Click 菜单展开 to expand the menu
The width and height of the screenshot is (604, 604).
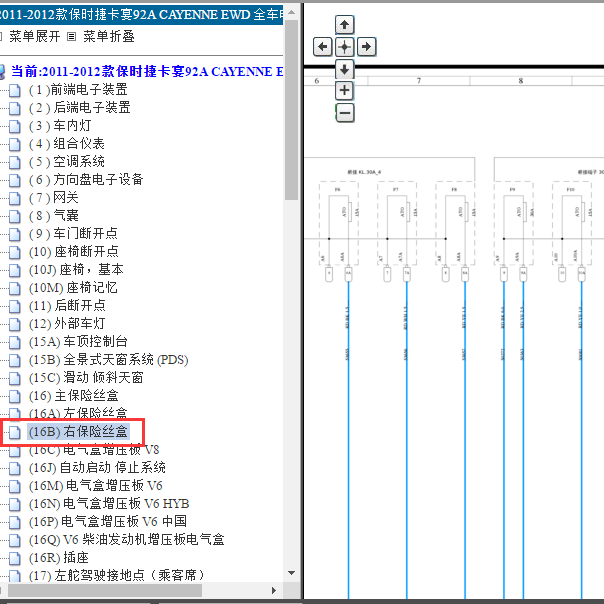pos(35,37)
